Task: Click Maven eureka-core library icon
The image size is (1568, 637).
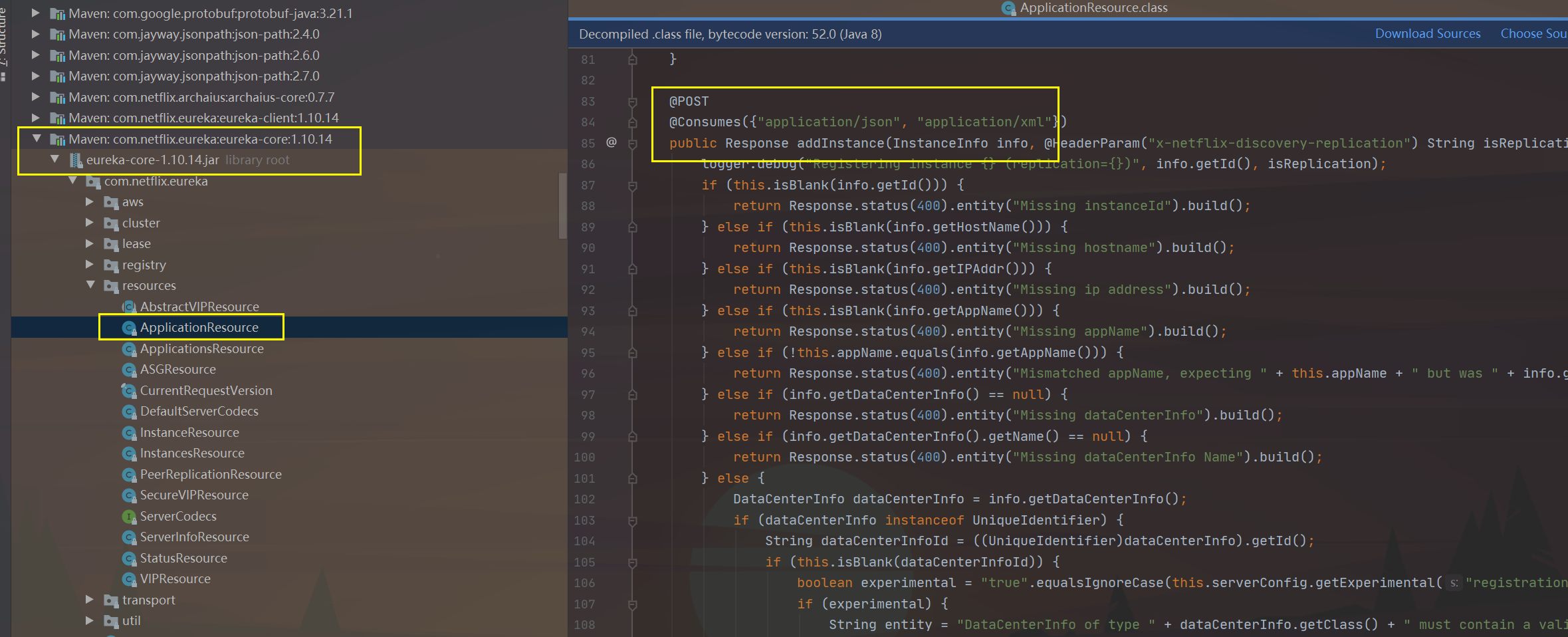Action: point(58,139)
